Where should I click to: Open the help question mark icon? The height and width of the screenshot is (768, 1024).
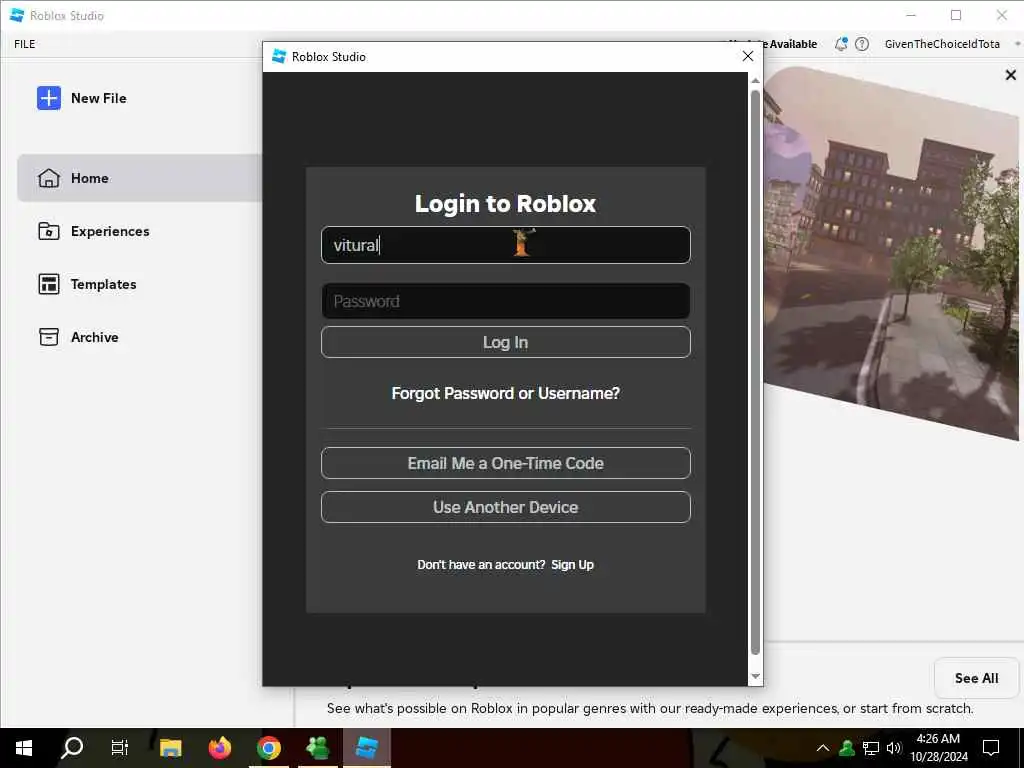coord(862,44)
